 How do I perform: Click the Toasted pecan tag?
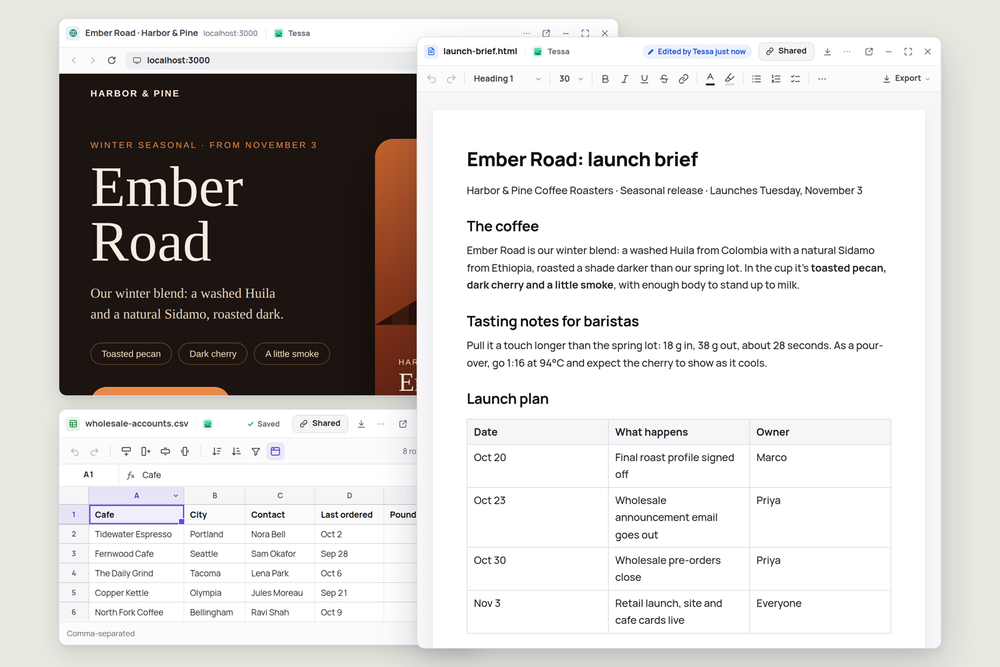(131, 354)
